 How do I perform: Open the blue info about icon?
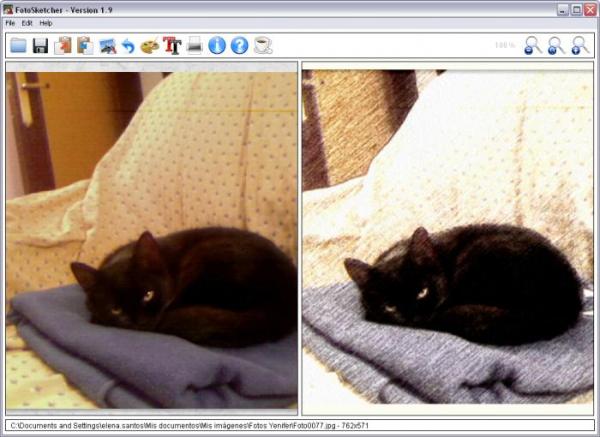[217, 45]
